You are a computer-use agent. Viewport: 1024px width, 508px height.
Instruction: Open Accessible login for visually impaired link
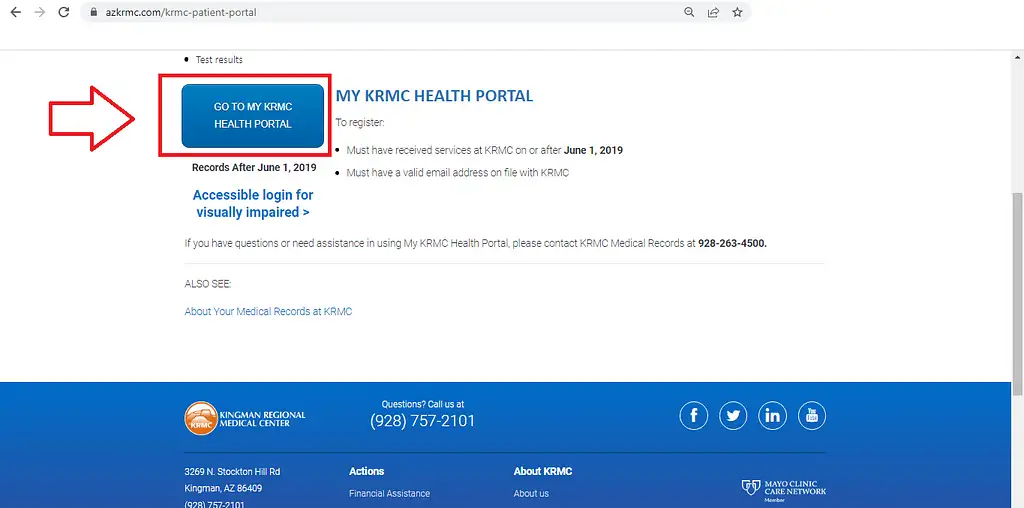(253, 203)
